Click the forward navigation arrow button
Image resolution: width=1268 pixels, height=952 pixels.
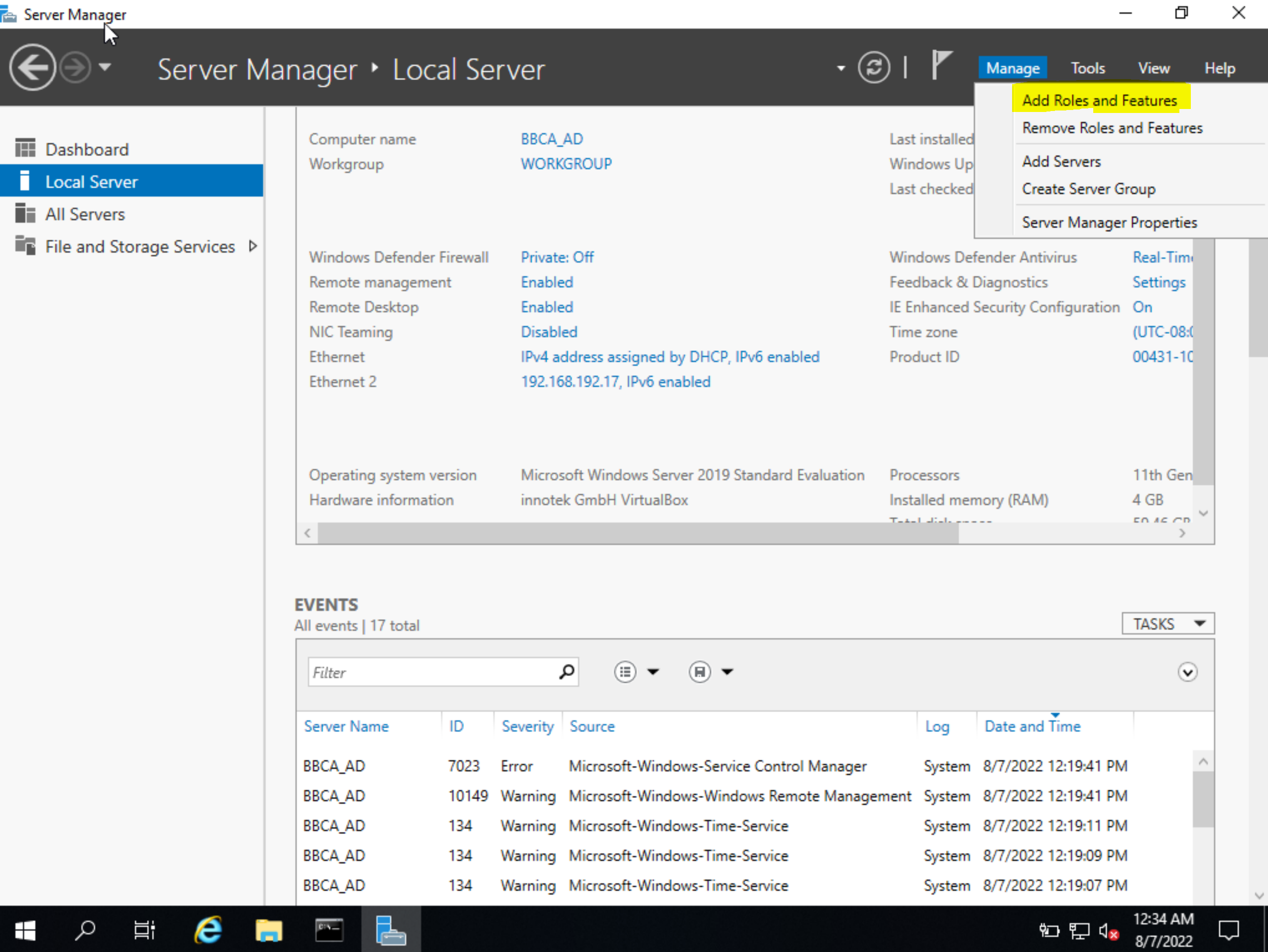pos(76,68)
